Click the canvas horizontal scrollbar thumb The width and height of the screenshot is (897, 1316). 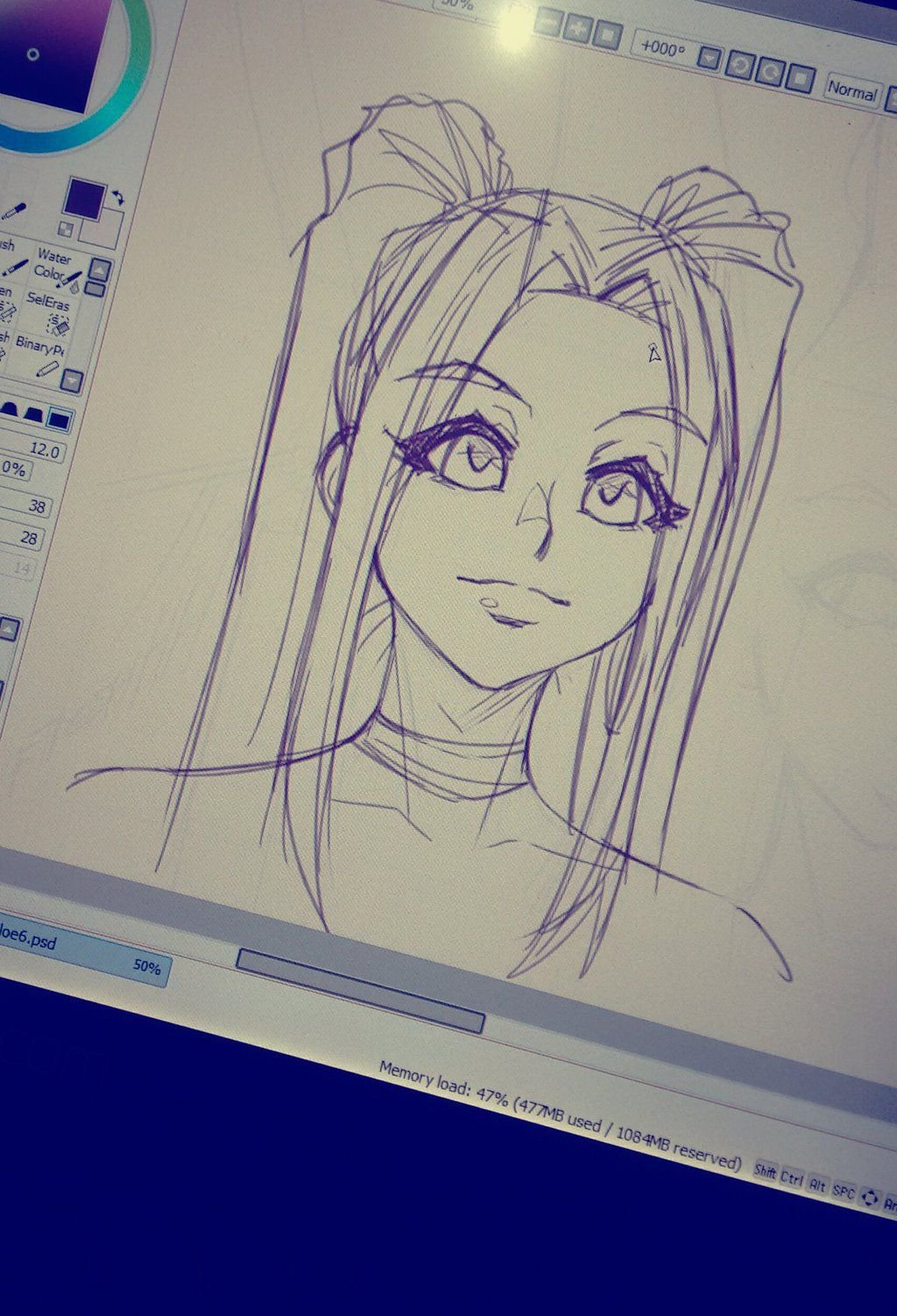360,991
